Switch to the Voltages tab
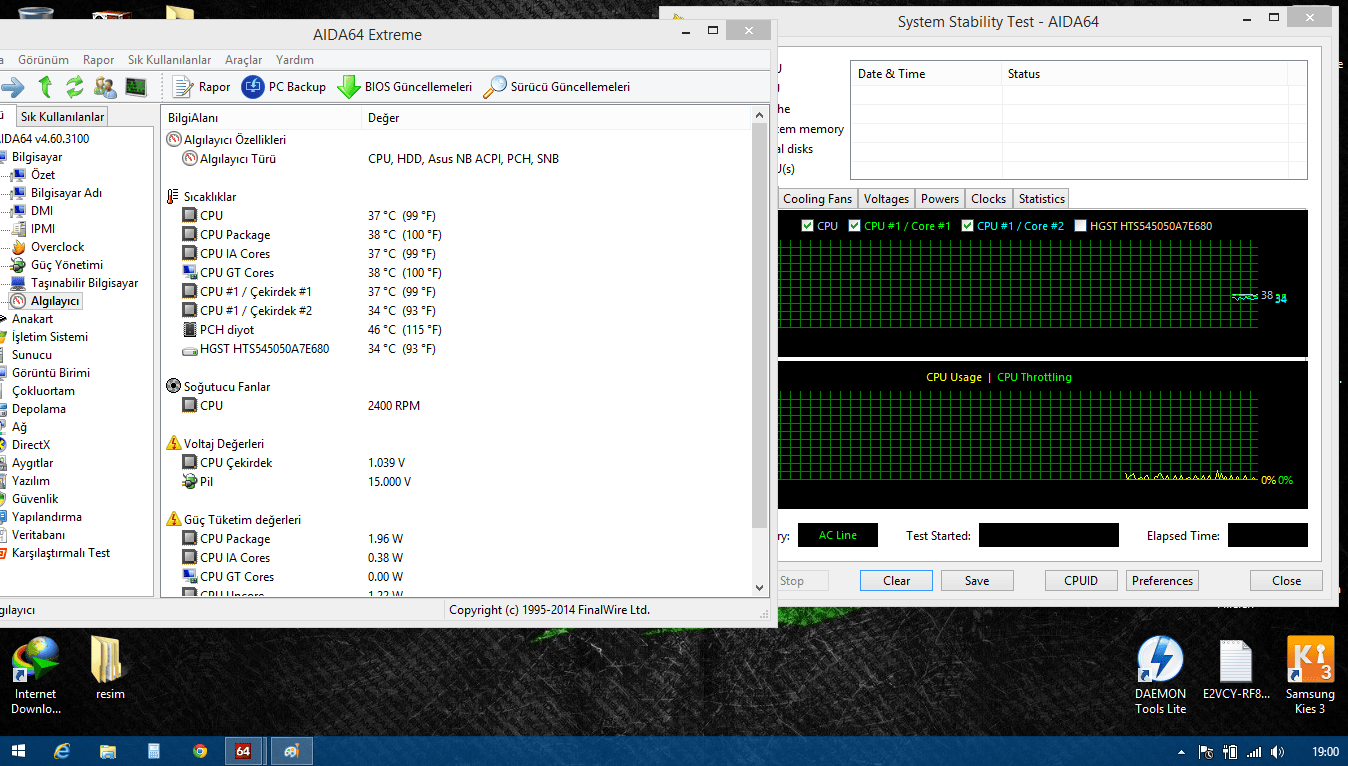This screenshot has width=1348, height=766. pyautogui.click(x=887, y=199)
